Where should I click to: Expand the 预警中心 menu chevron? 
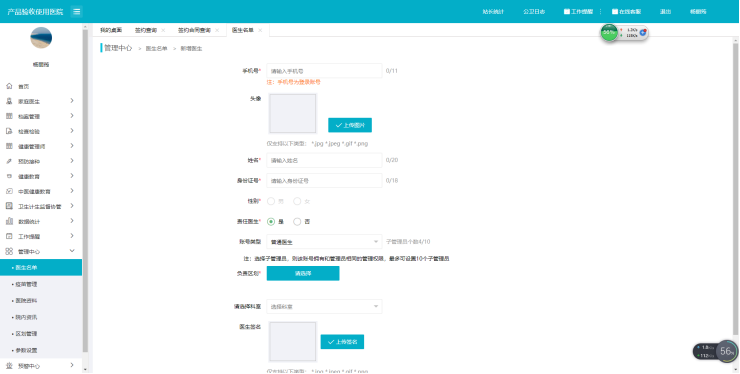72,365
